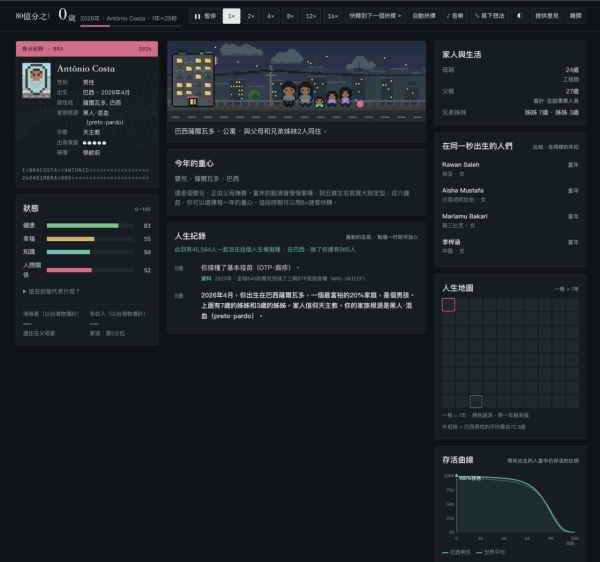Click the apartment building in the scene

pos(193,80)
